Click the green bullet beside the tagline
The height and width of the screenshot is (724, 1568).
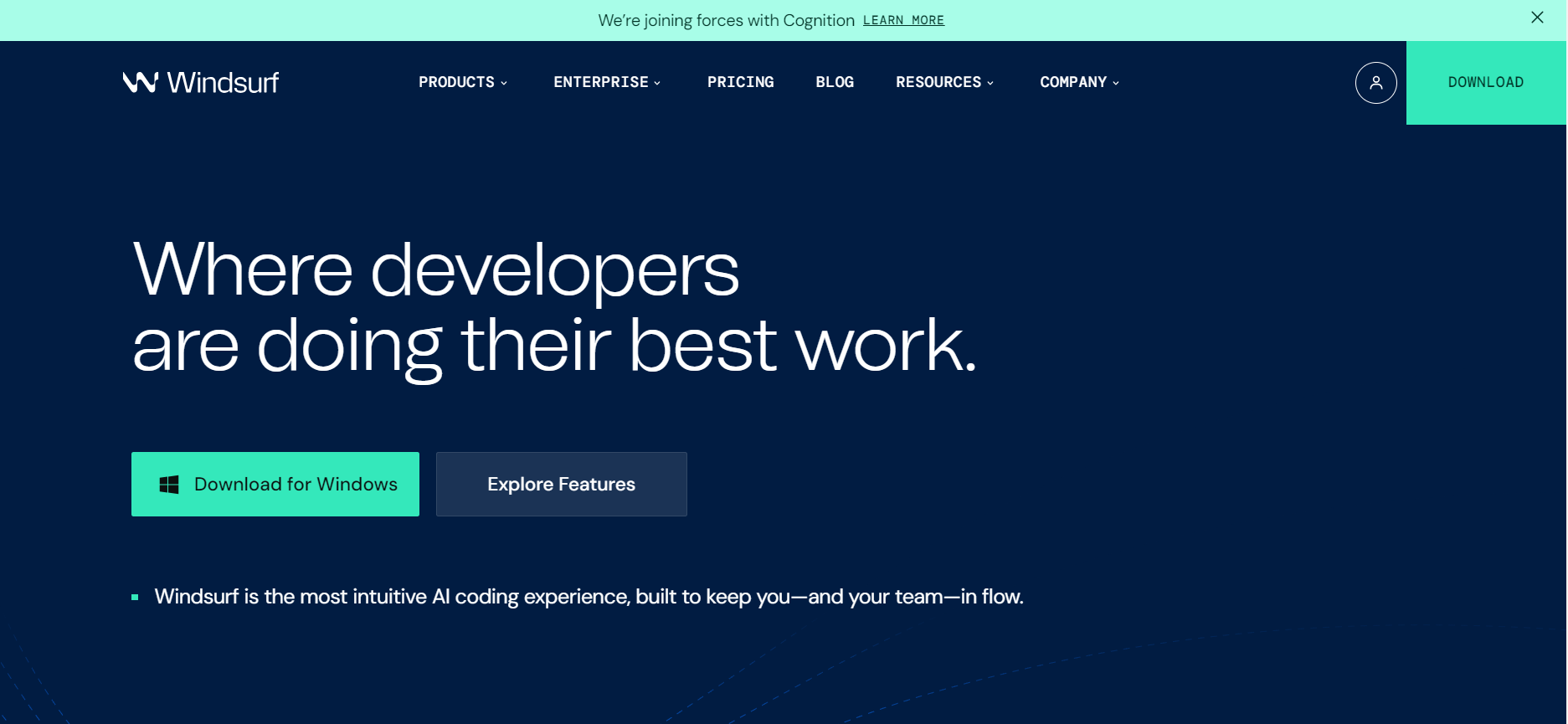[135, 598]
